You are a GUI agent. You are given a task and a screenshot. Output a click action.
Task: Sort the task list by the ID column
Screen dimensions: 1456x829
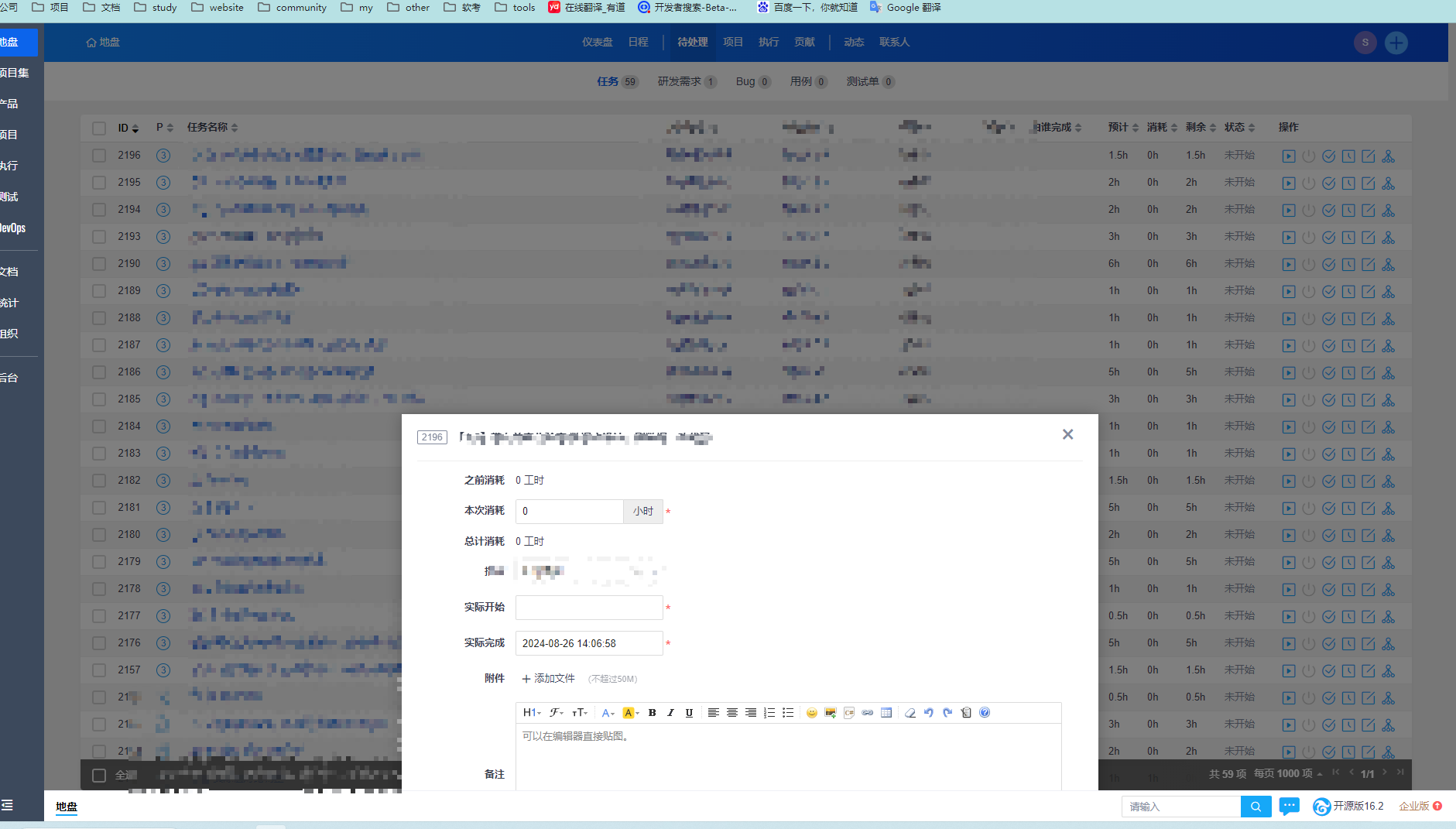(x=128, y=128)
